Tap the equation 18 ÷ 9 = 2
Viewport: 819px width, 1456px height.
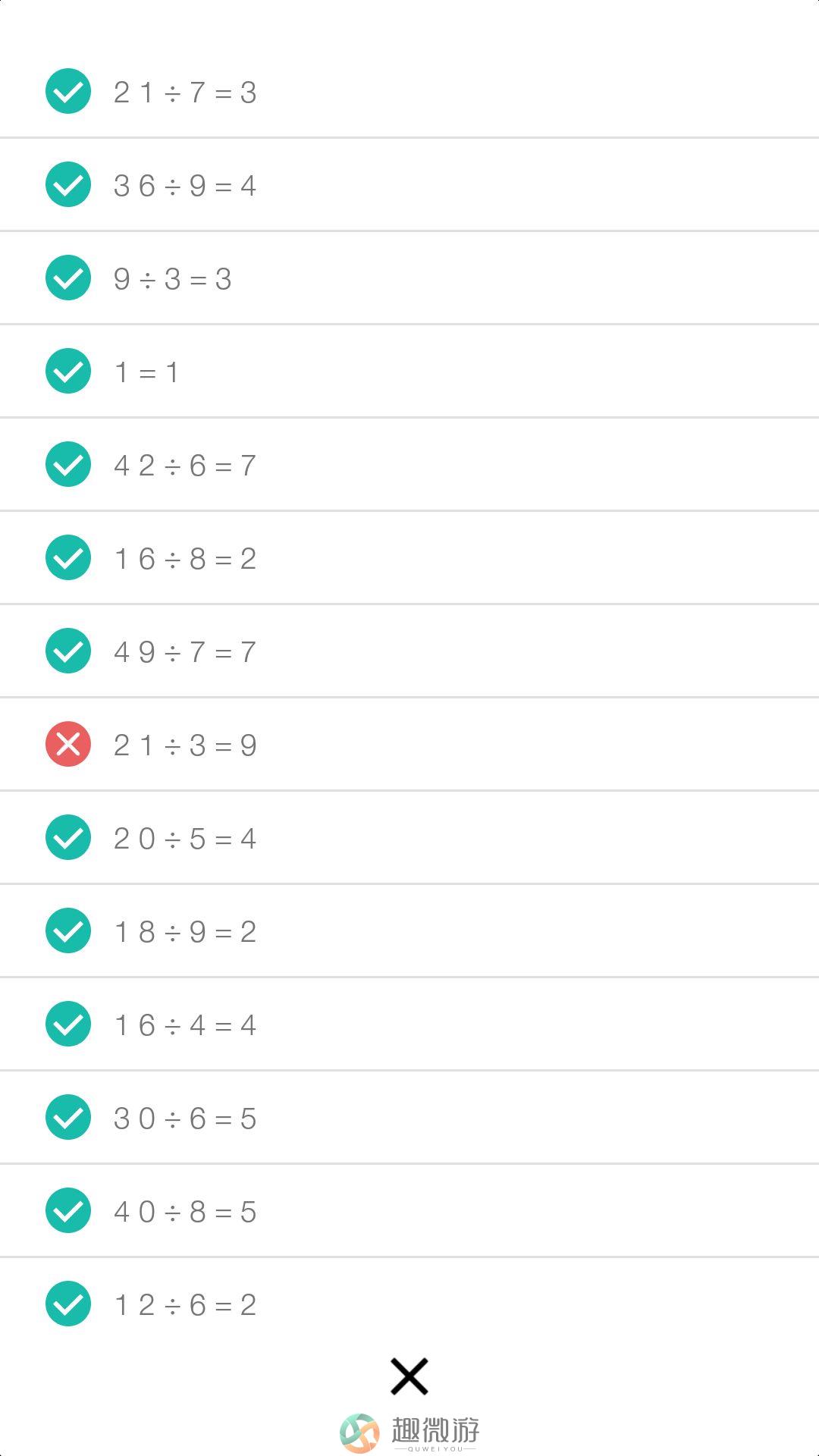tap(409, 930)
